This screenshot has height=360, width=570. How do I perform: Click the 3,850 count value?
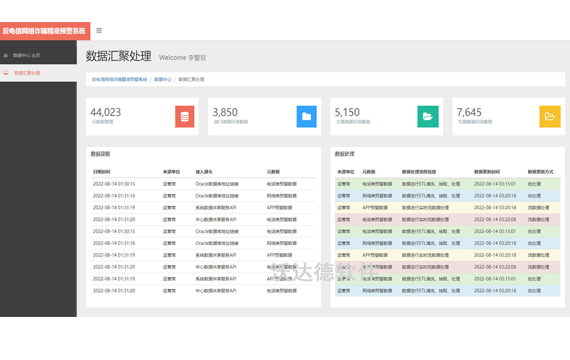[x=225, y=112]
